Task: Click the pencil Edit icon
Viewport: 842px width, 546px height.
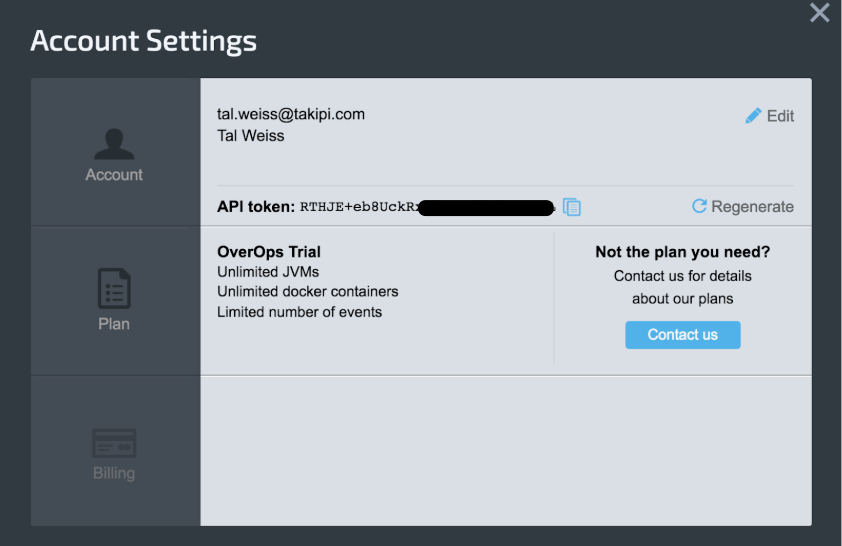Action: 753,115
